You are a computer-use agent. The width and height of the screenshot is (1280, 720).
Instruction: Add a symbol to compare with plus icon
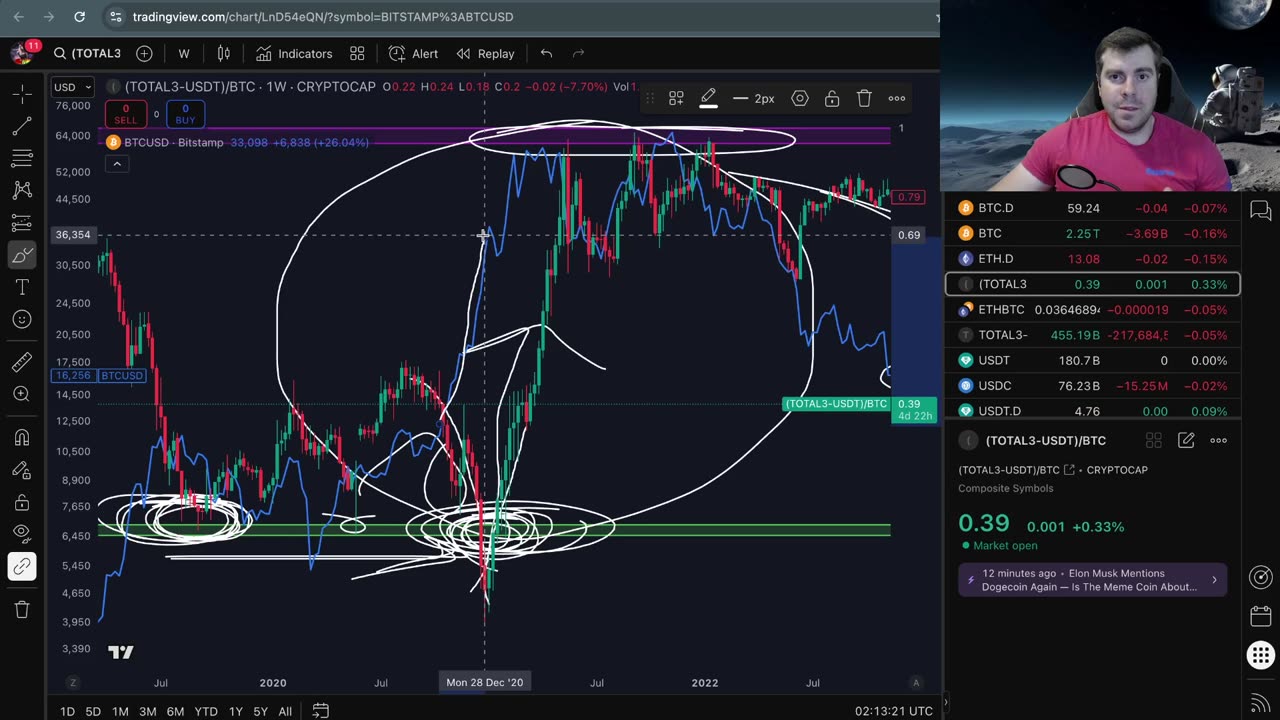pos(144,53)
